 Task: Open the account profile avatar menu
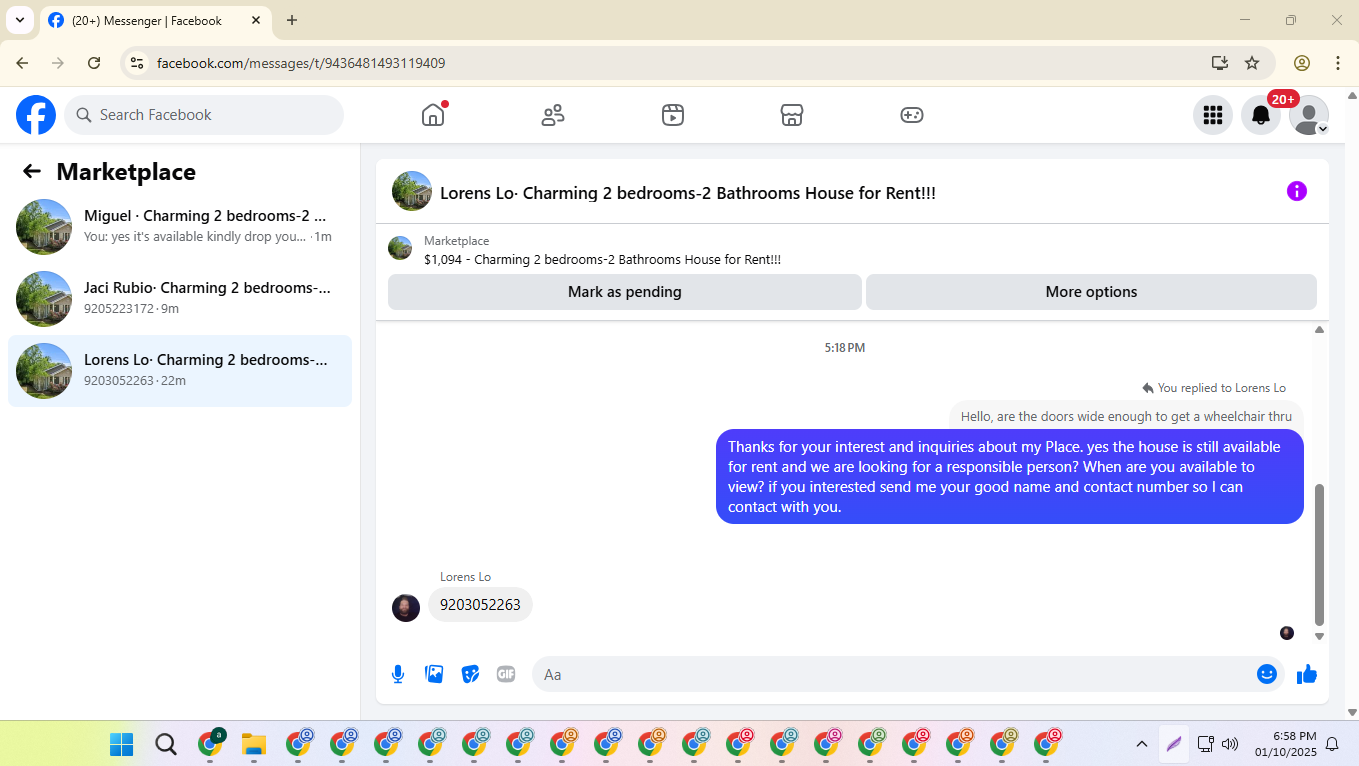click(1309, 115)
